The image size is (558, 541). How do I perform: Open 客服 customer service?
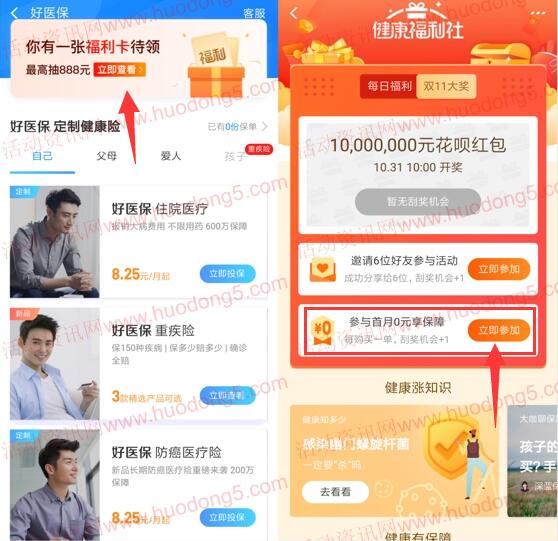pyautogui.click(x=254, y=13)
